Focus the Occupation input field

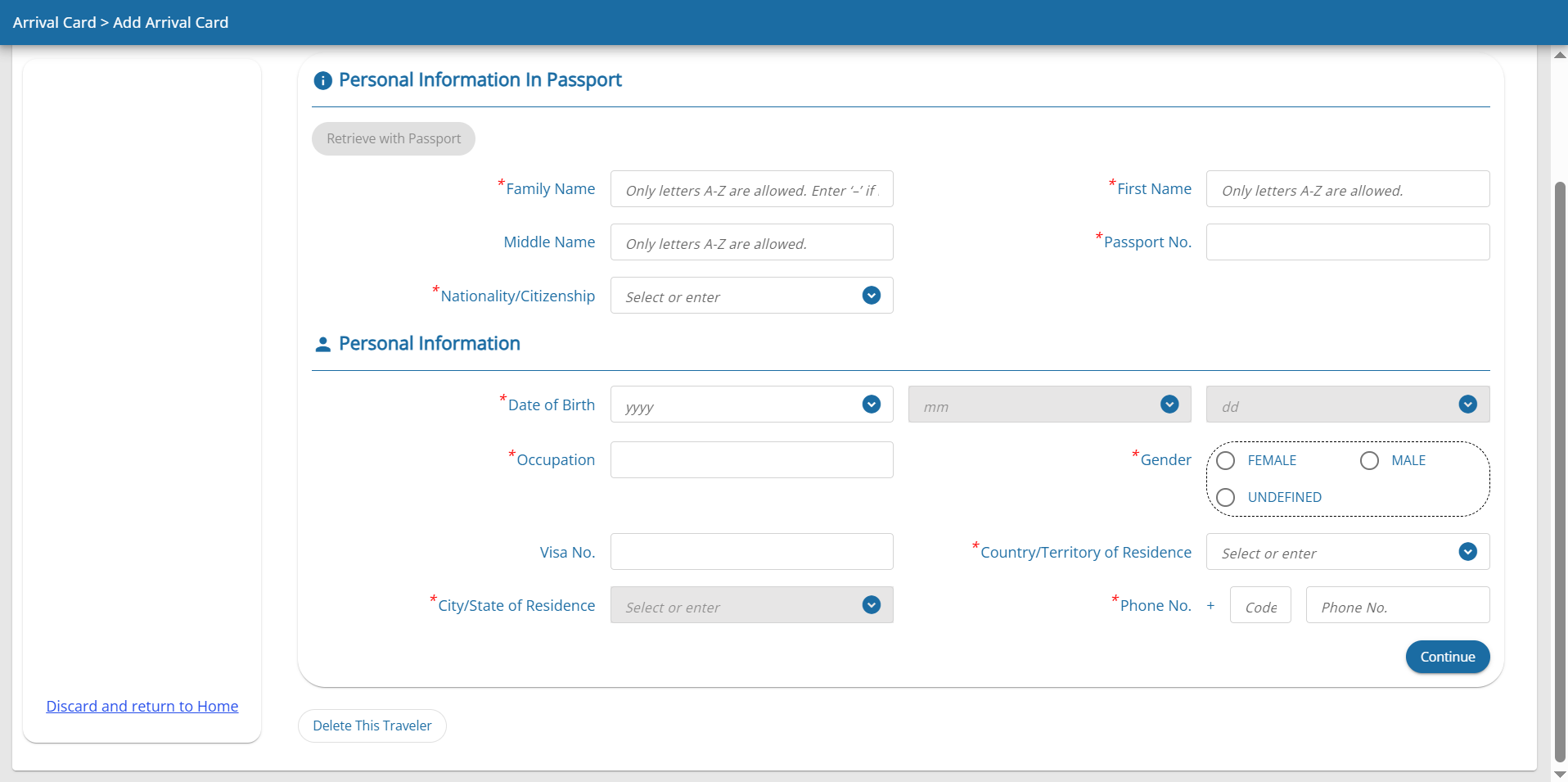[750, 459]
